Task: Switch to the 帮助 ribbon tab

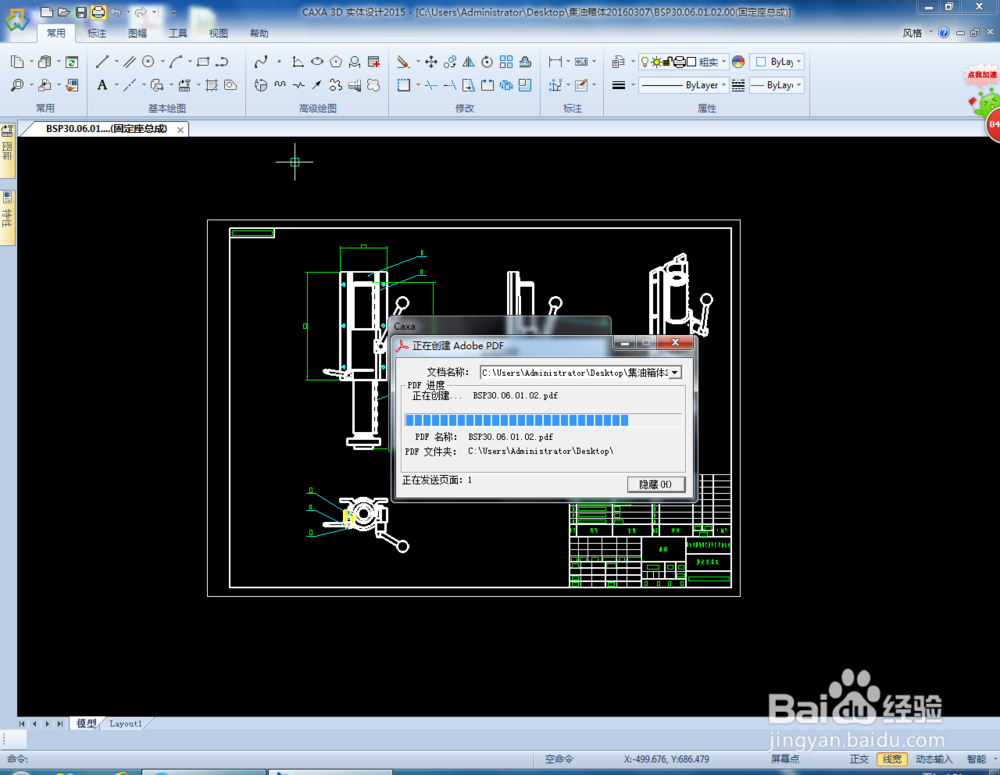Action: click(x=259, y=33)
